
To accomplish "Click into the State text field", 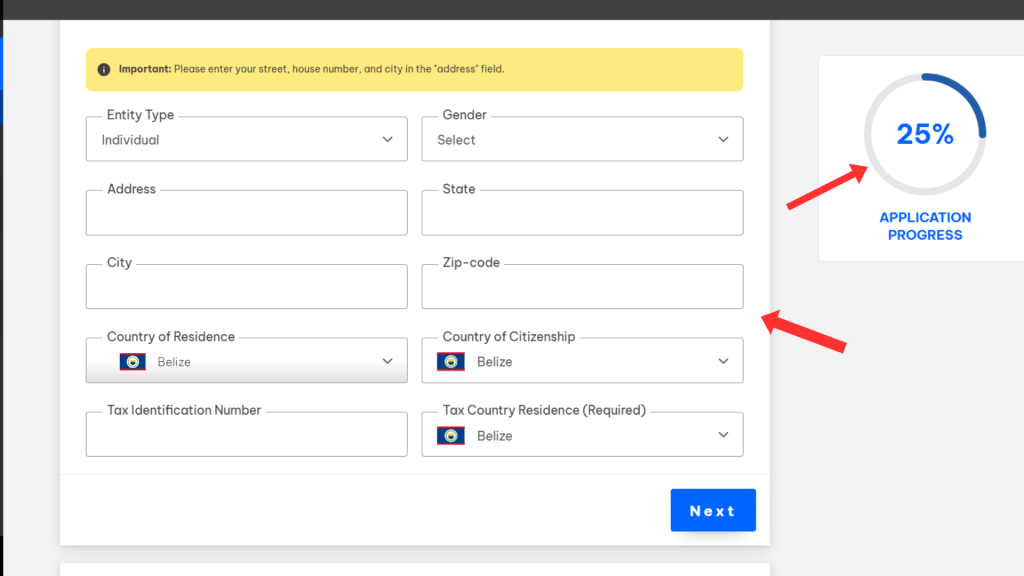I will pos(582,214).
